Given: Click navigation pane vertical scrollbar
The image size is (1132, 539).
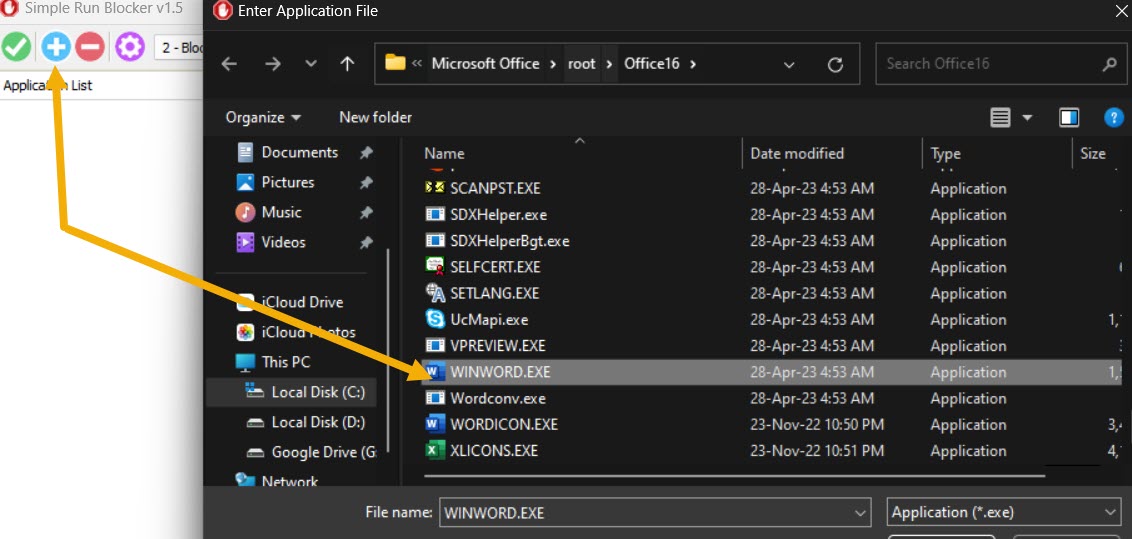Looking at the screenshot, I should coord(389,350).
